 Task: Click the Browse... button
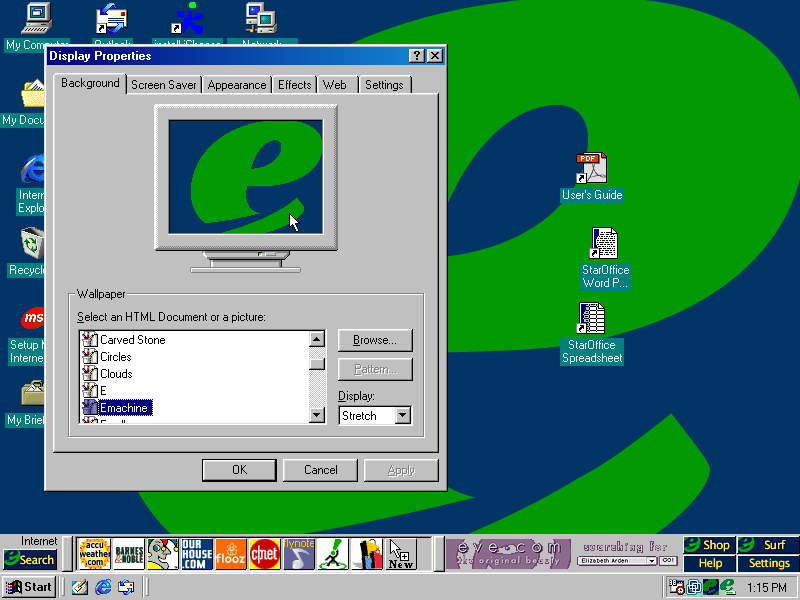[375, 340]
